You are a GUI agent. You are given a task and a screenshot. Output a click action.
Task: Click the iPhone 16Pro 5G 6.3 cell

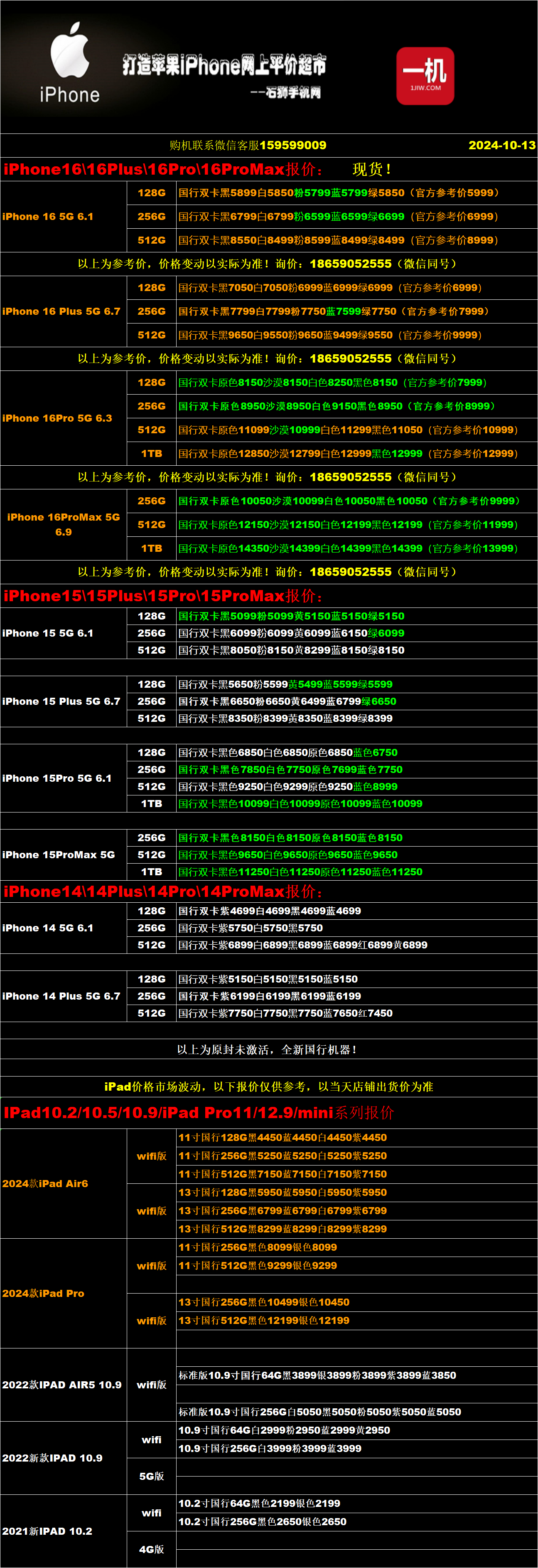tap(63, 418)
